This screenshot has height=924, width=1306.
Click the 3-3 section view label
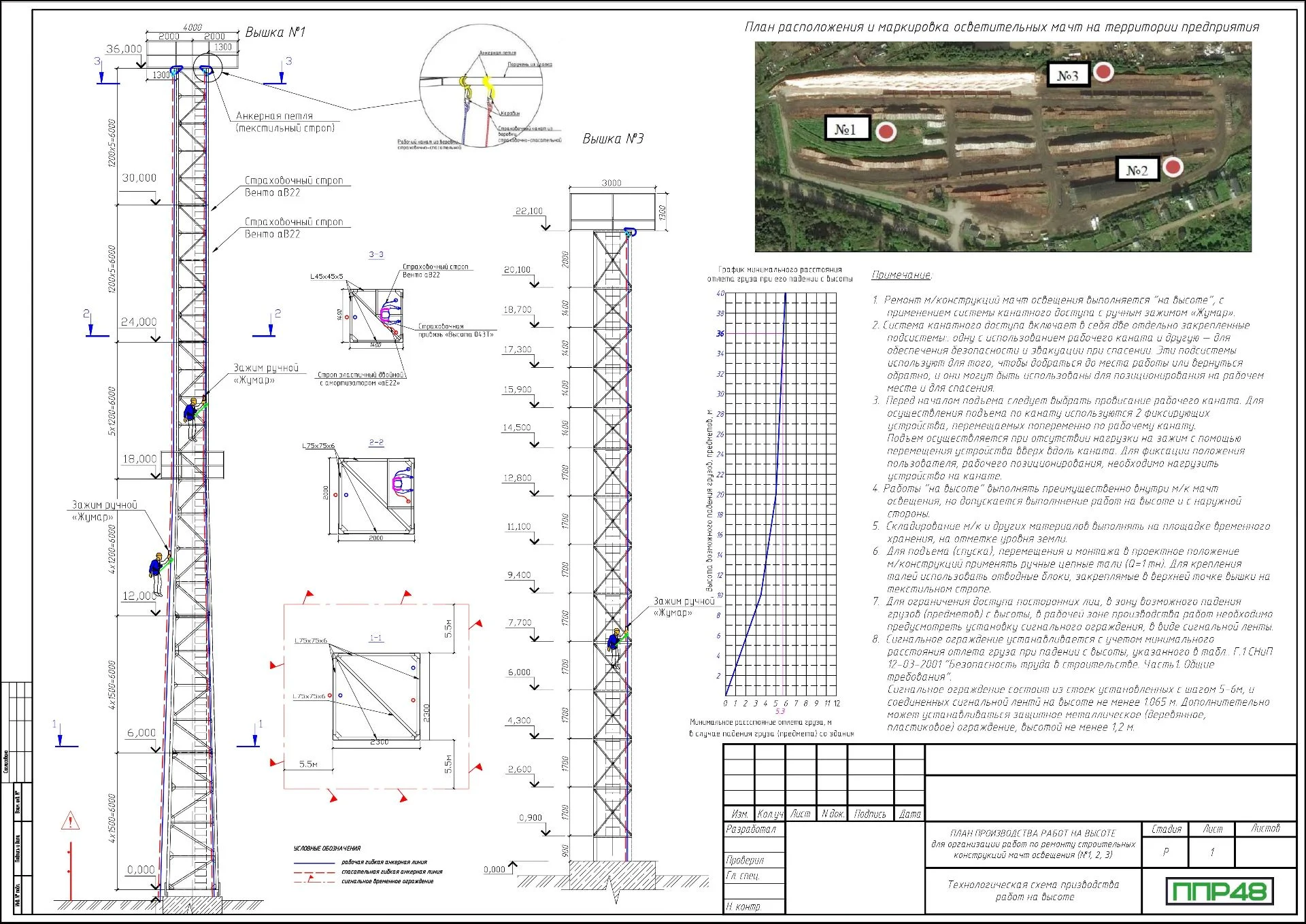[x=376, y=254]
